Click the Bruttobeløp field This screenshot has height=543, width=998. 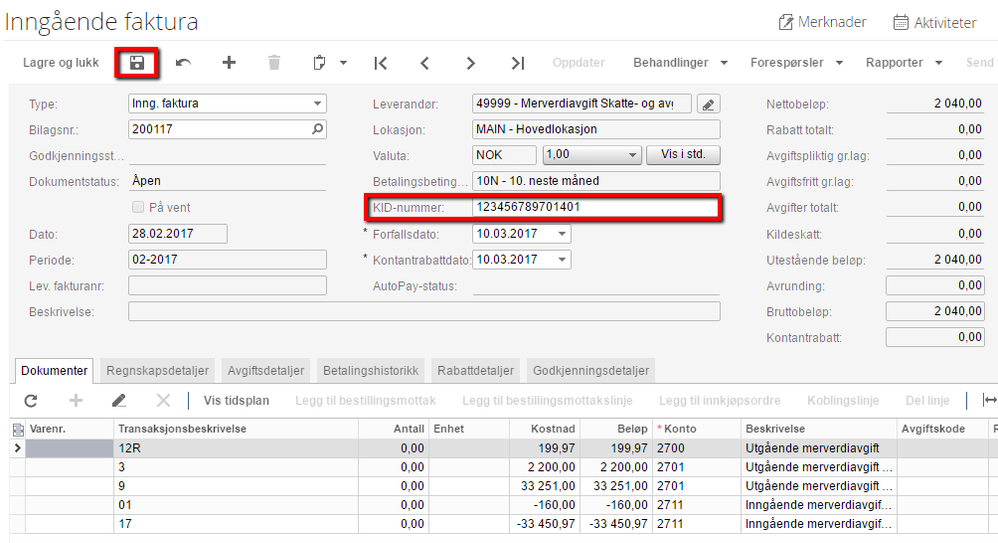coord(936,311)
